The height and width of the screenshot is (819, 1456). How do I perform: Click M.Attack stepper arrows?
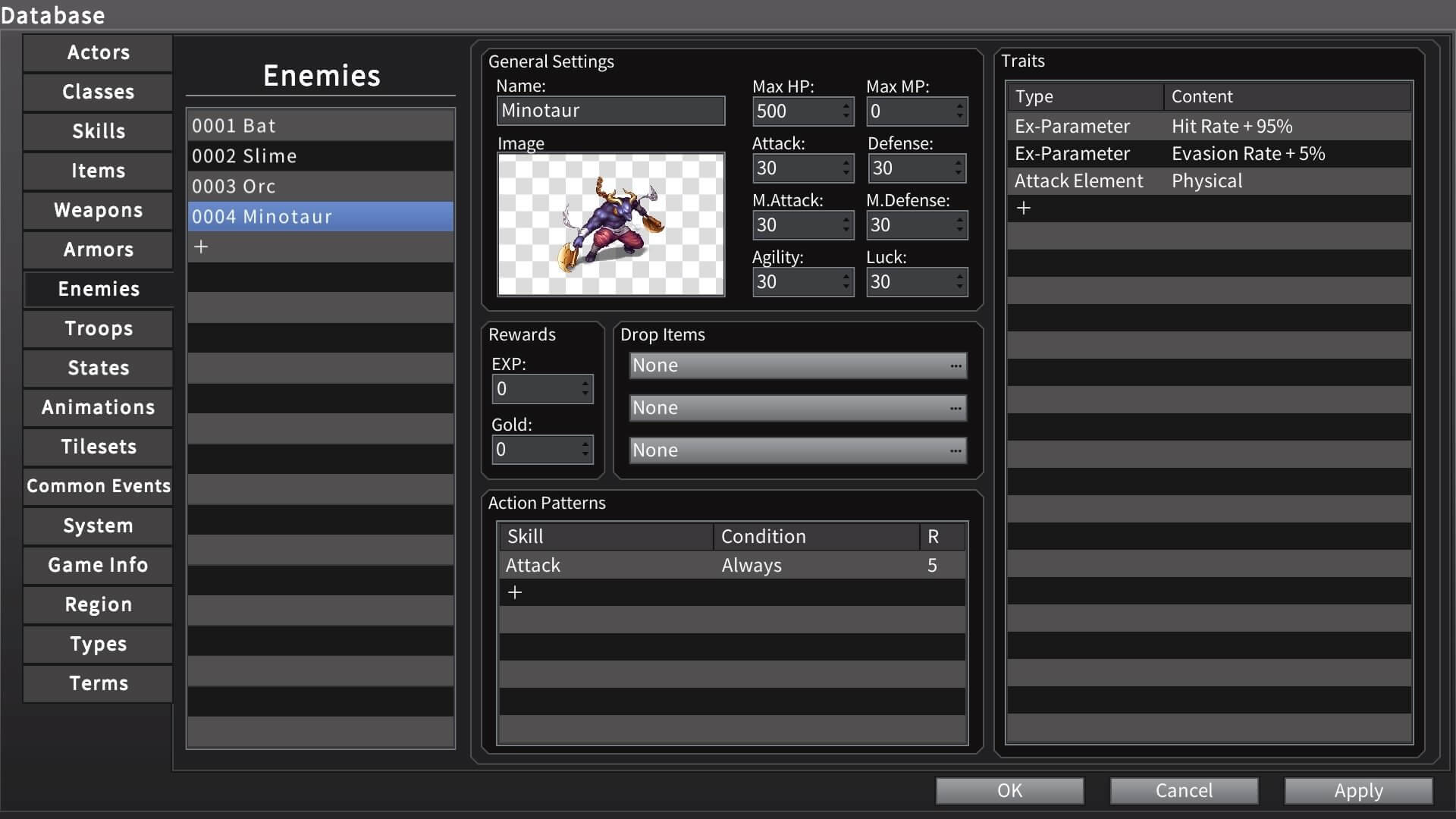coord(846,225)
